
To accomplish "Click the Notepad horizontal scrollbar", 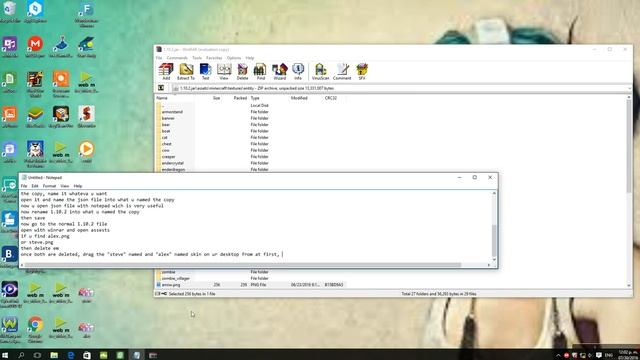I will [243, 265].
